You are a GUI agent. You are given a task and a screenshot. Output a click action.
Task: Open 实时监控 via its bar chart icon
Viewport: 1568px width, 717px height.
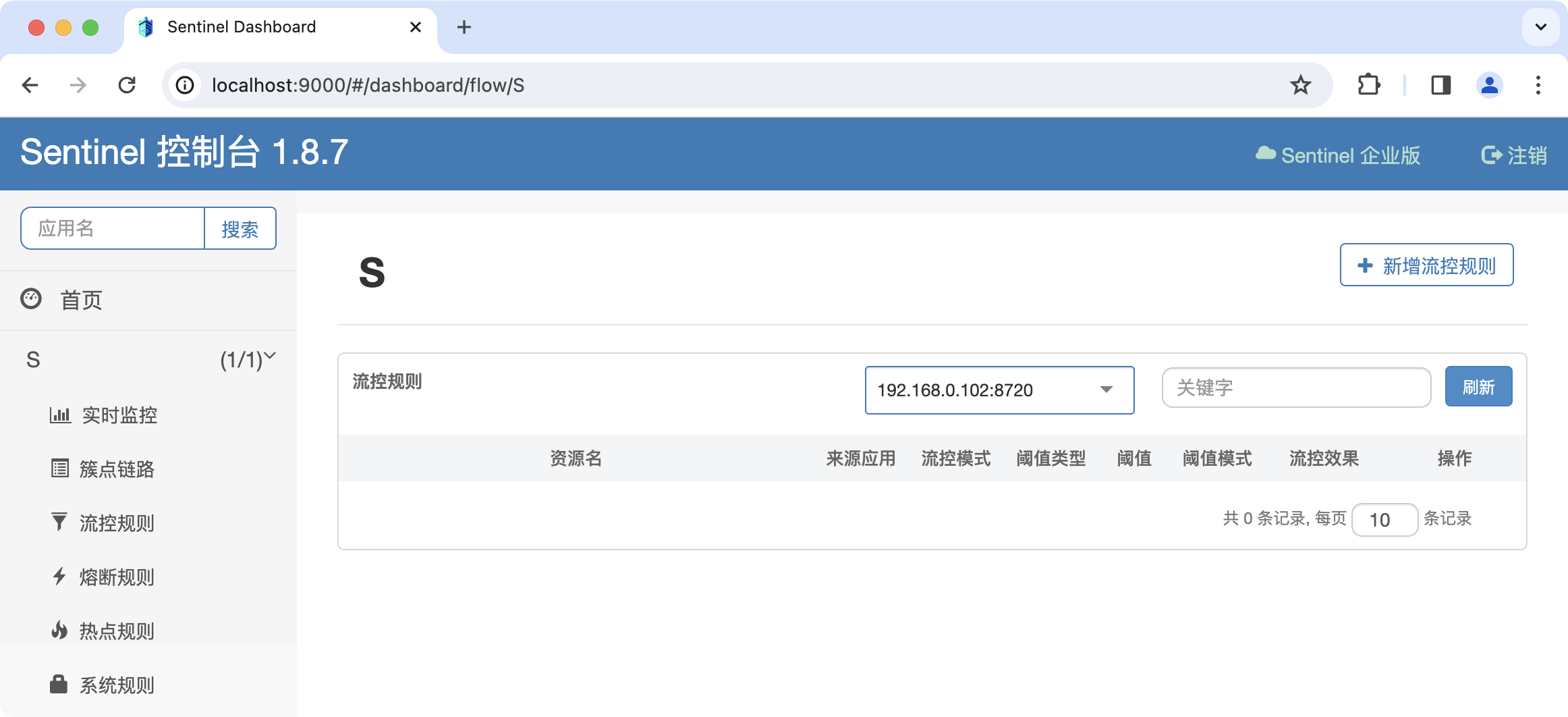click(60, 415)
